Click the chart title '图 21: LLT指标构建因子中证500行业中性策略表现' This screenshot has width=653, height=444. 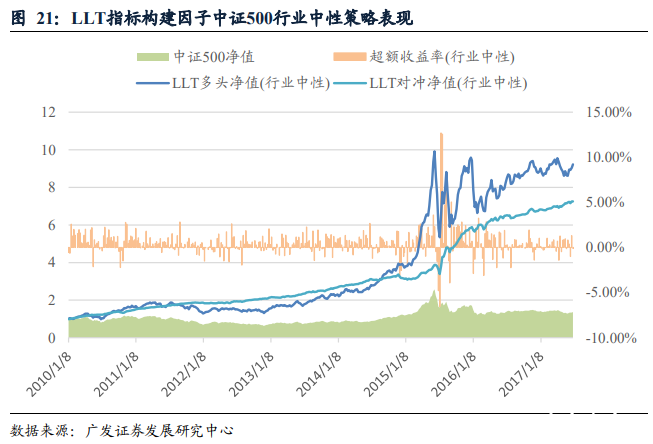(212, 18)
